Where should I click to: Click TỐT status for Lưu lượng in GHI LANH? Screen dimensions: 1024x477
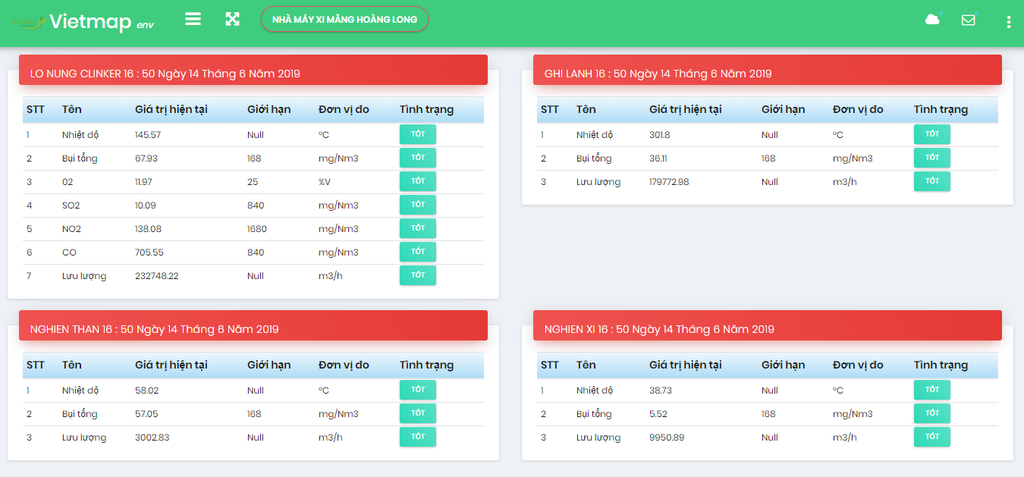tap(932, 181)
